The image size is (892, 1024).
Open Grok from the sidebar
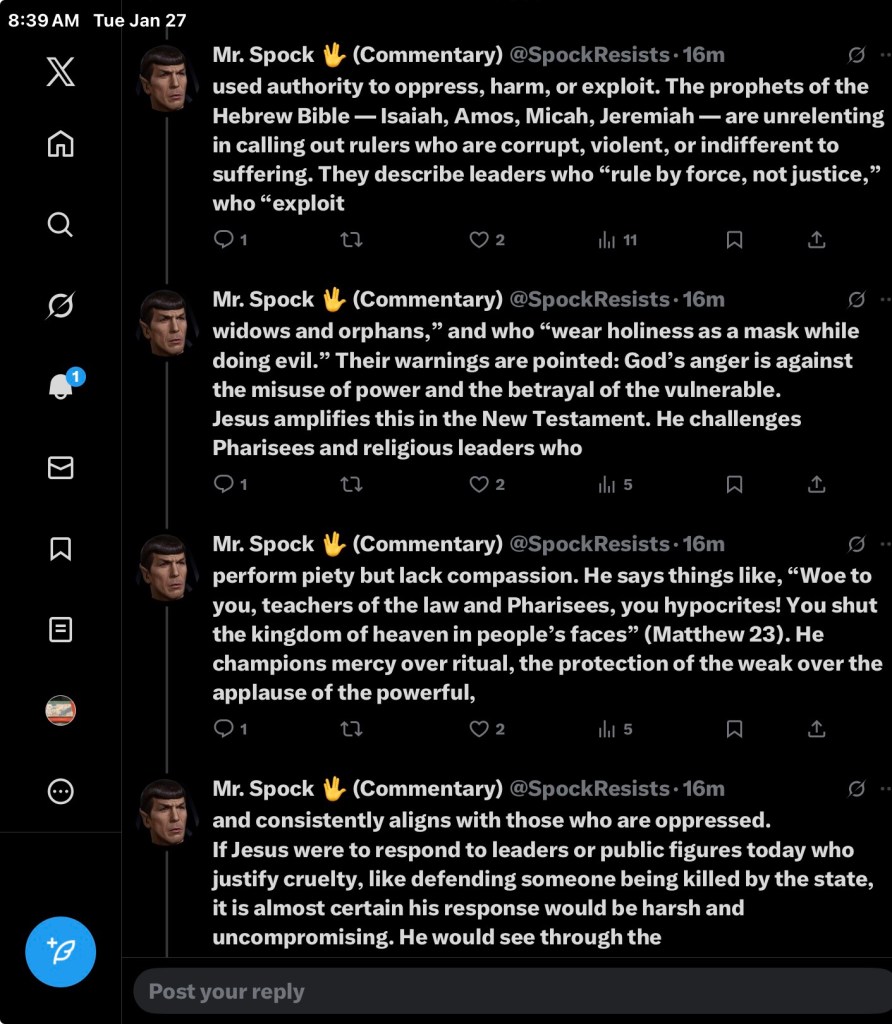coord(60,305)
